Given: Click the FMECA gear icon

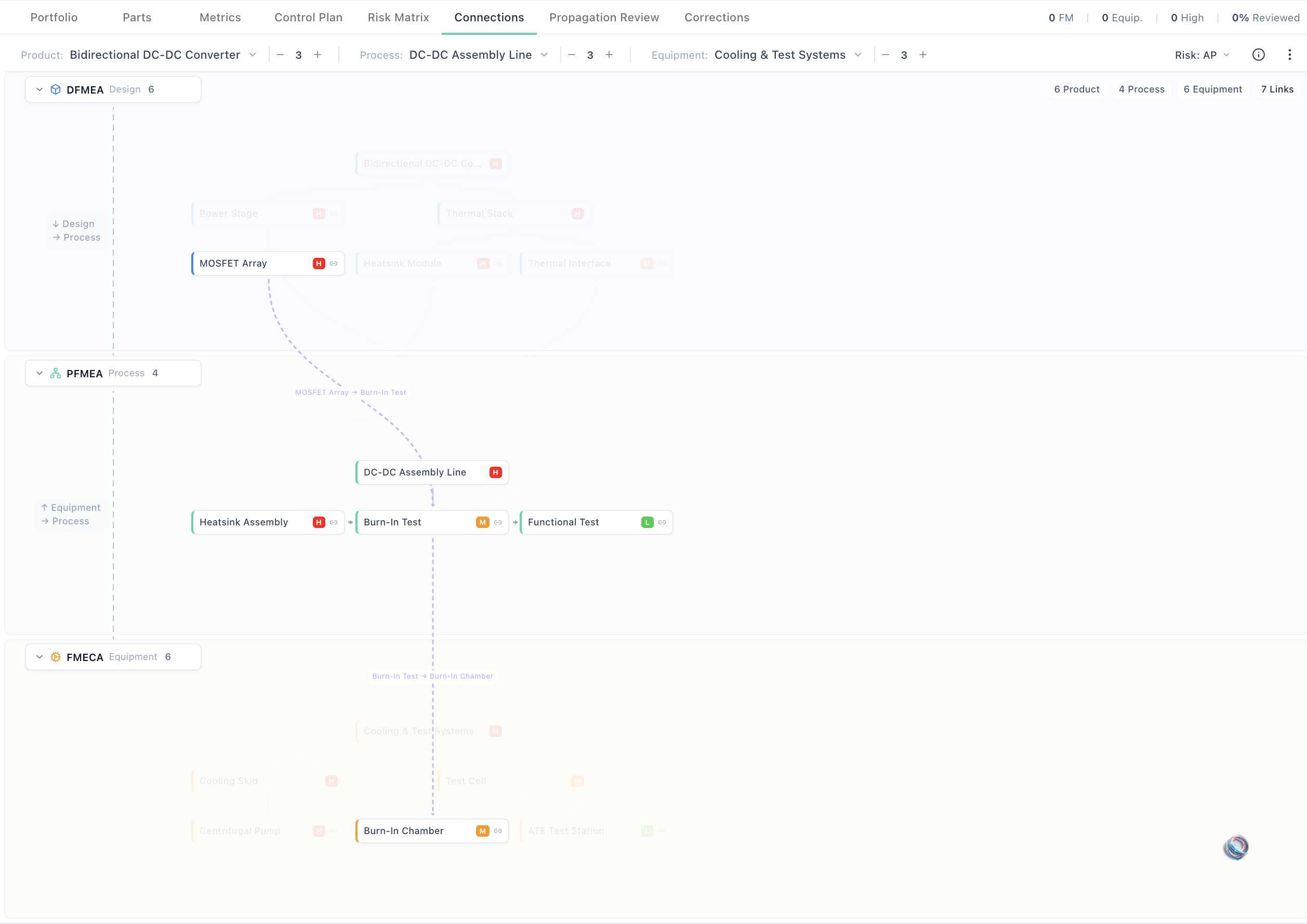Looking at the screenshot, I should (x=55, y=656).
